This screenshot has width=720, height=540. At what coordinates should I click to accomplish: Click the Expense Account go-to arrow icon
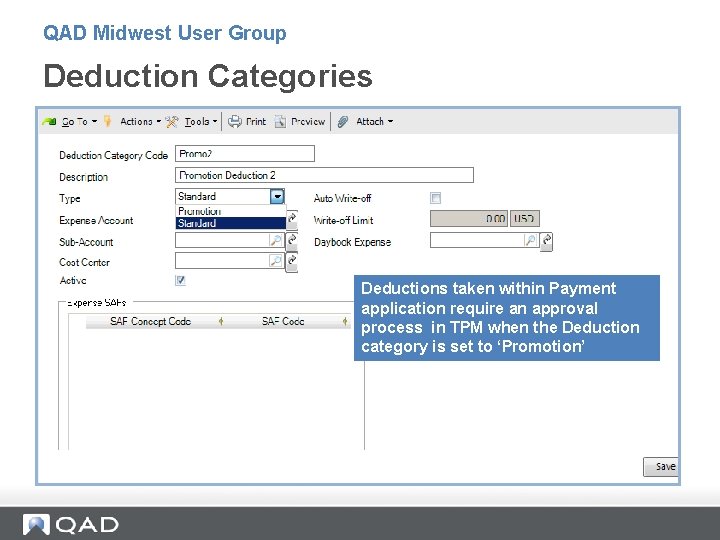[292, 219]
